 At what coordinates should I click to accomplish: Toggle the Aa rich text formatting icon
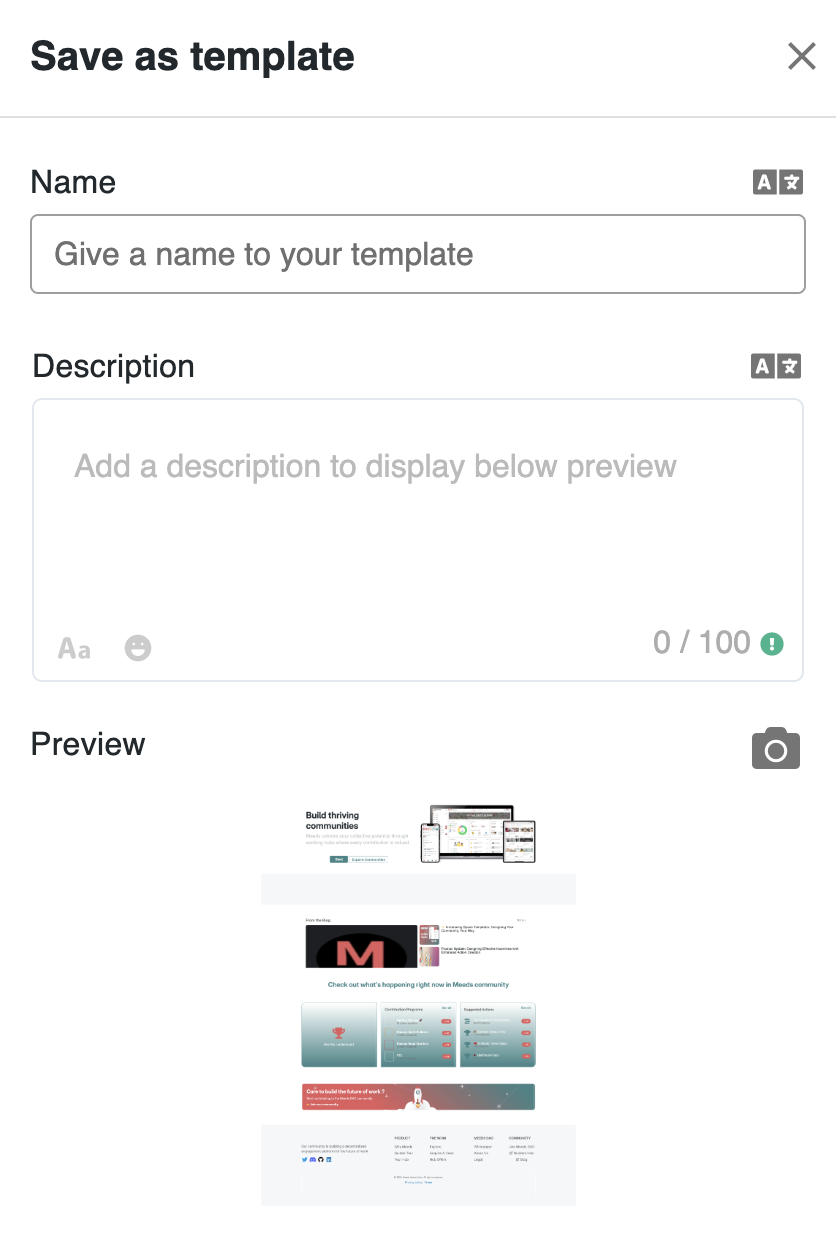[x=75, y=649]
